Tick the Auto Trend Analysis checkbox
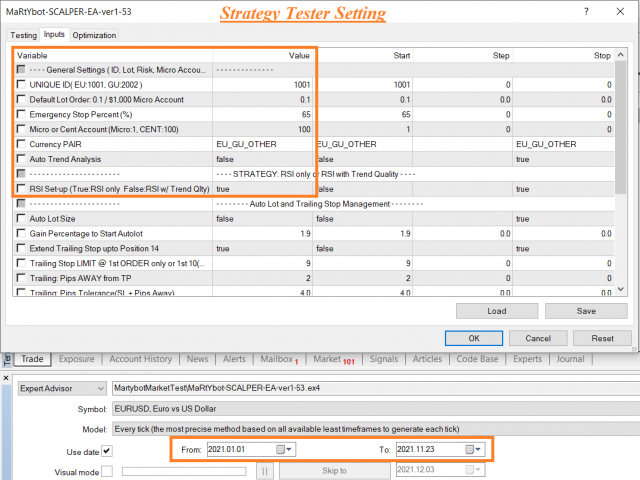Image resolution: width=640 pixels, height=480 pixels. [21, 159]
